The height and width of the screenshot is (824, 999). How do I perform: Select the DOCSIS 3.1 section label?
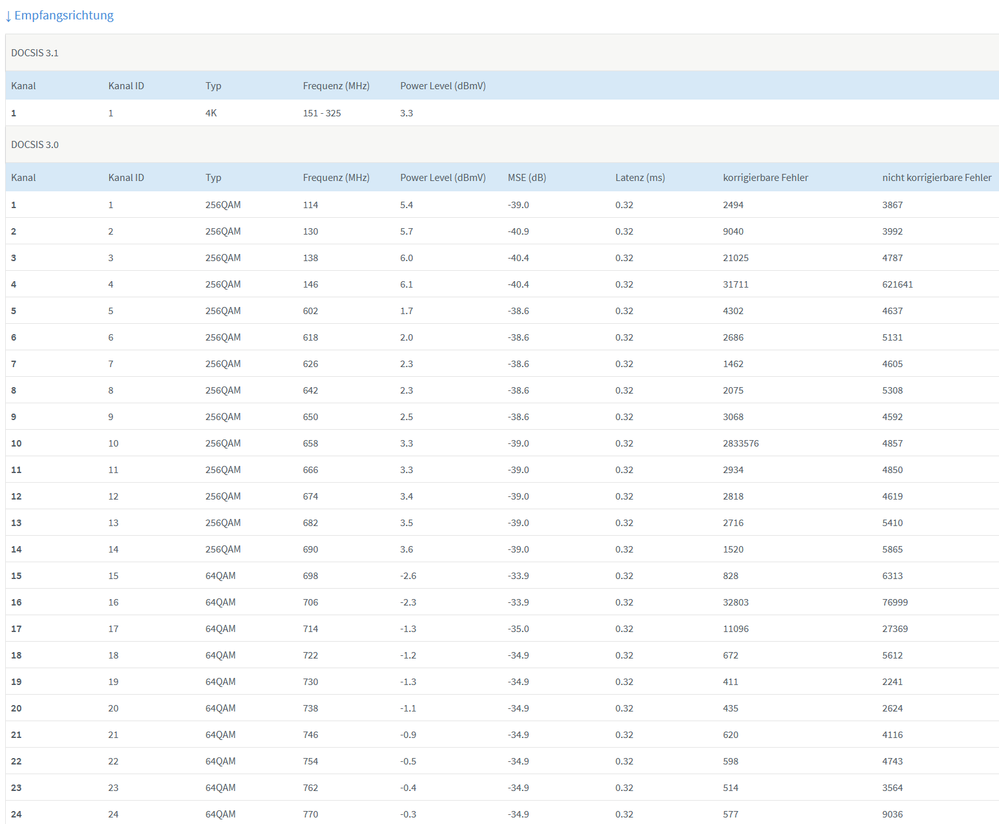(35, 53)
